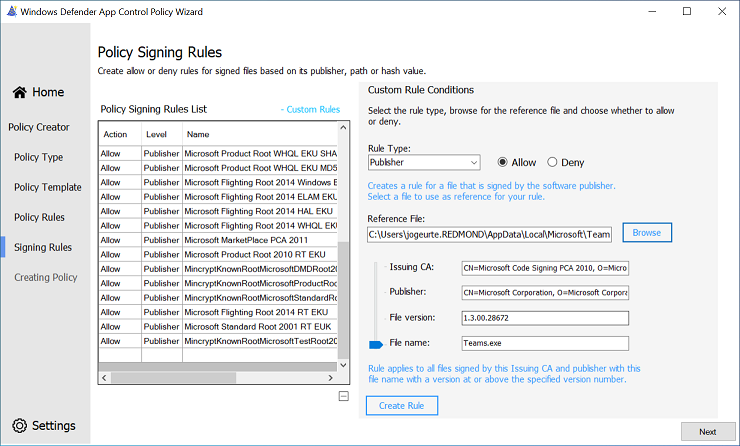Click the app logo in title bar
740x446 pixels.
pos(11,11)
